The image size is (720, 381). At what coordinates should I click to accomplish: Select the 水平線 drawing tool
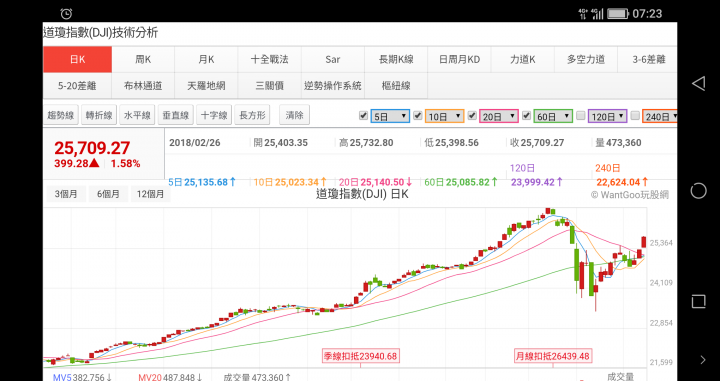click(x=137, y=115)
